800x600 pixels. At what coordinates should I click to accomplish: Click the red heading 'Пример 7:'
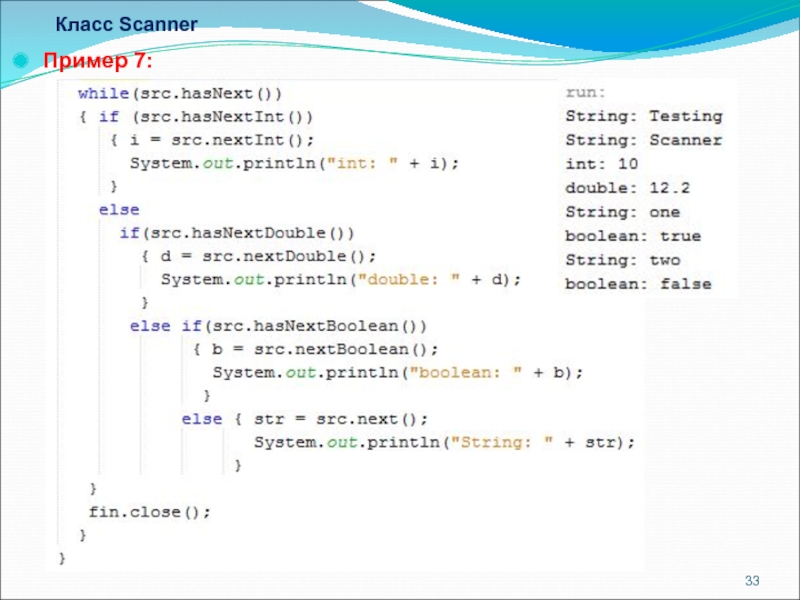[97, 61]
